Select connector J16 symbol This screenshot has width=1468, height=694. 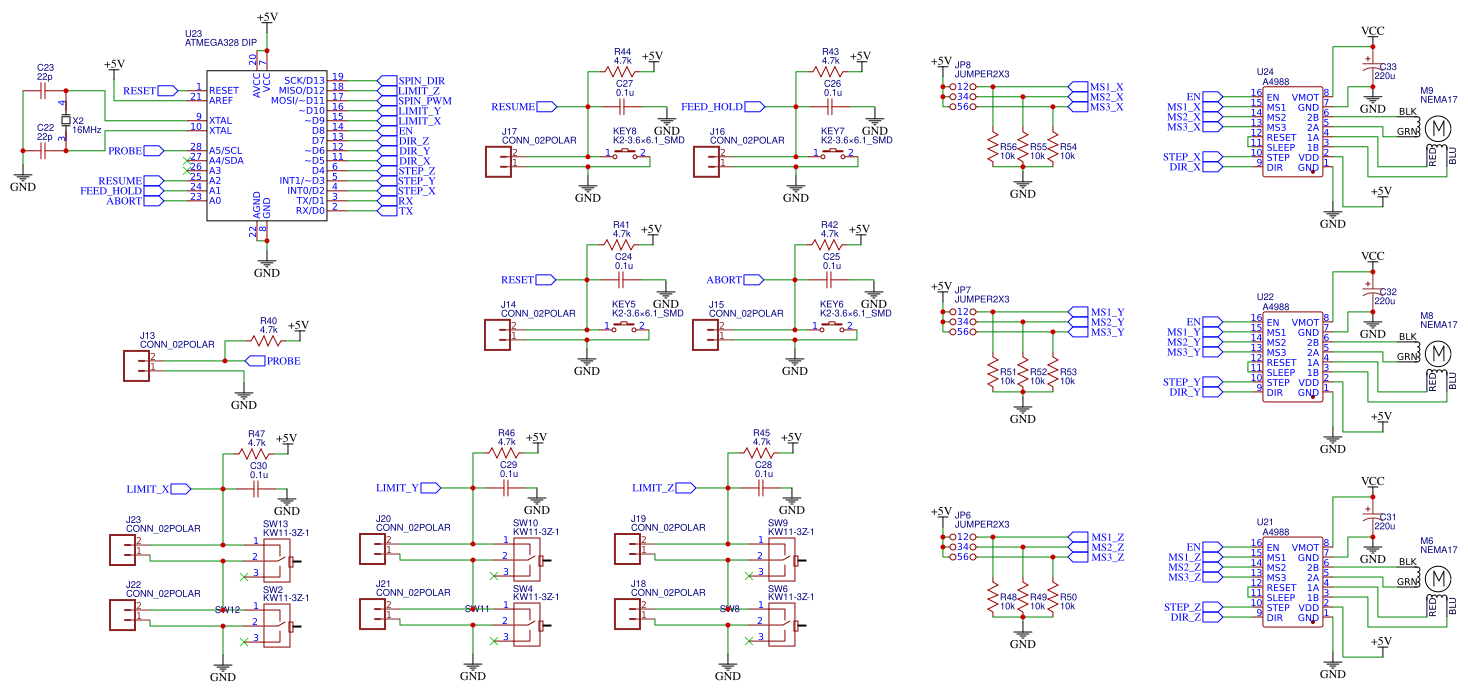705,161
